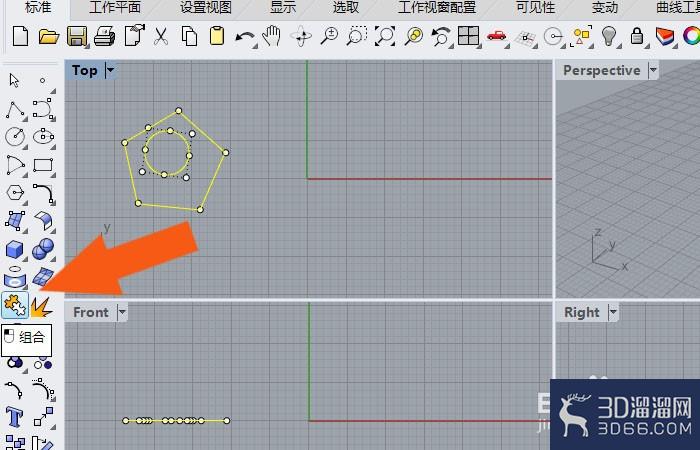Click the Explode tool icon

[42, 306]
